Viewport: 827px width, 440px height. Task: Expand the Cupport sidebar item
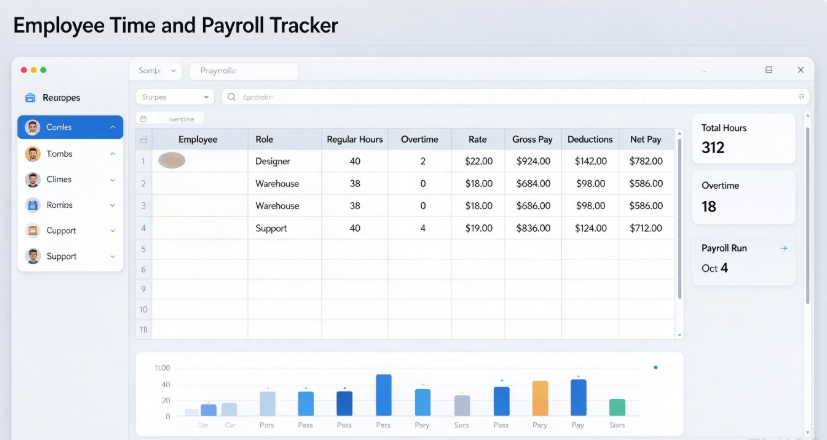(112, 231)
